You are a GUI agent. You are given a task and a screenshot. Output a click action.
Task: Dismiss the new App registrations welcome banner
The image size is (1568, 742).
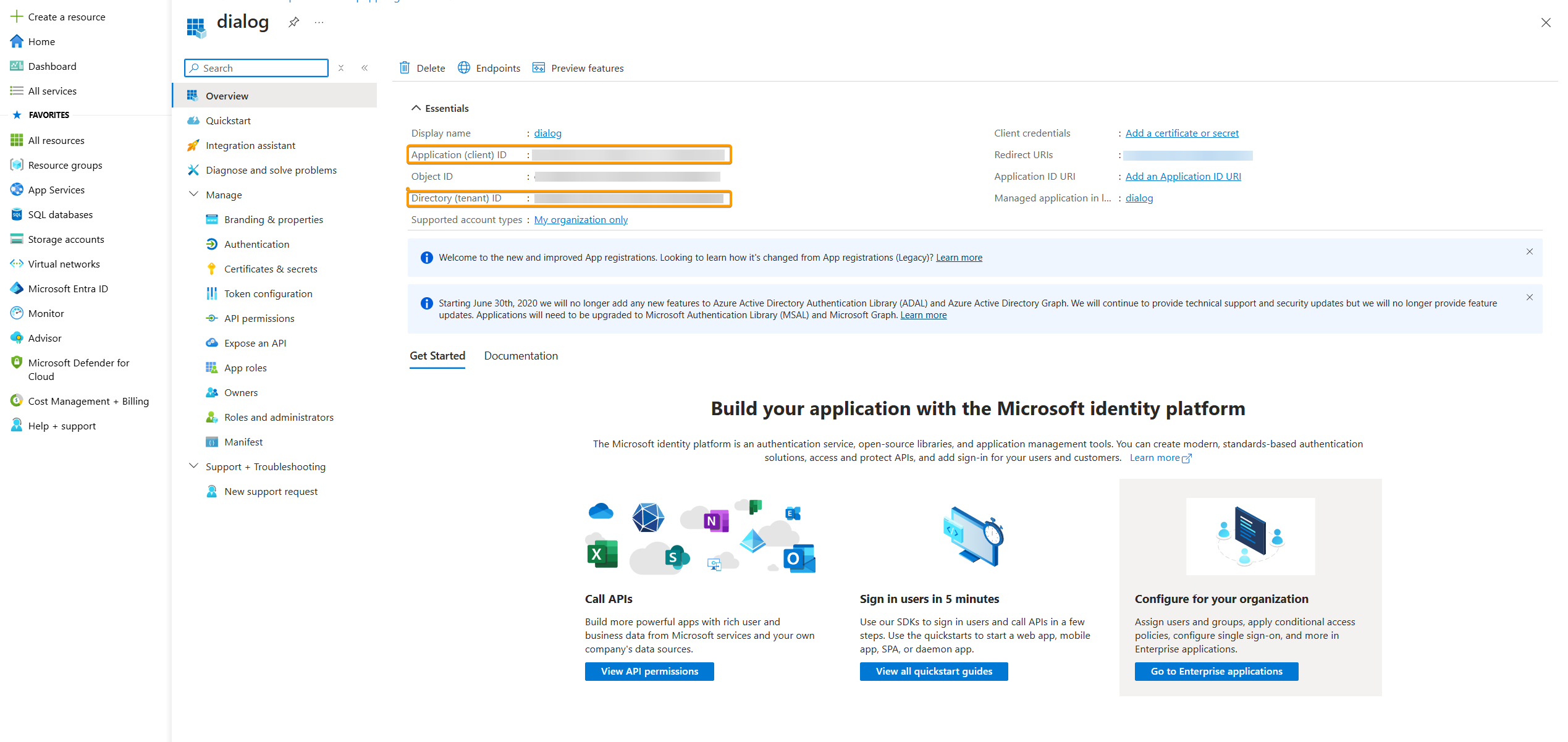click(1530, 251)
